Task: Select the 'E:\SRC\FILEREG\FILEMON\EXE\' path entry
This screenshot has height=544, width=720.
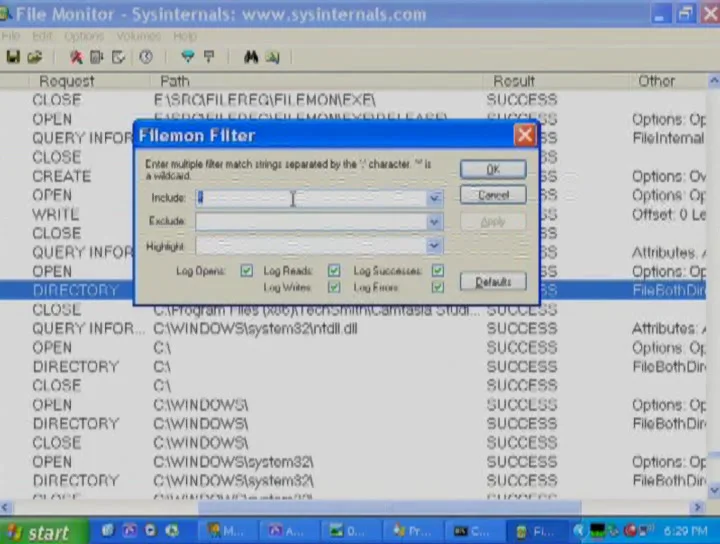Action: point(264,100)
